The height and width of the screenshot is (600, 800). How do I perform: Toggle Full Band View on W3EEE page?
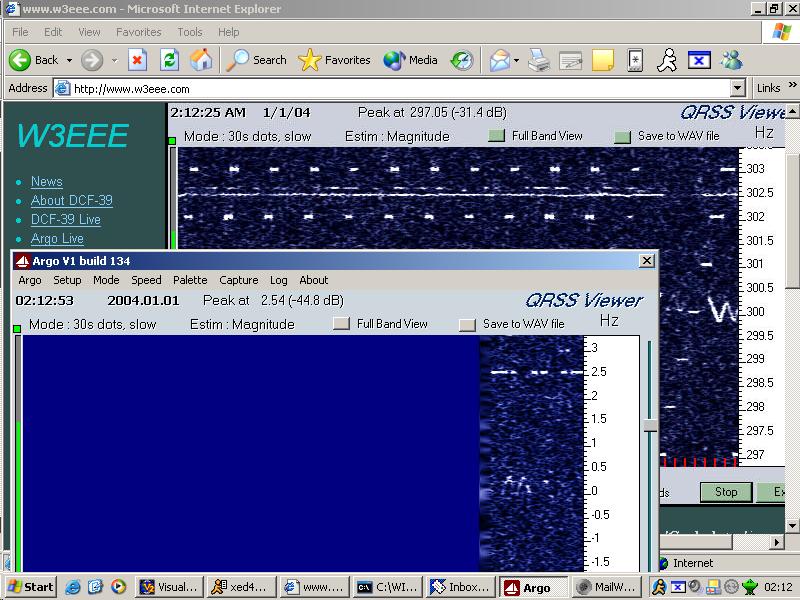click(x=496, y=135)
